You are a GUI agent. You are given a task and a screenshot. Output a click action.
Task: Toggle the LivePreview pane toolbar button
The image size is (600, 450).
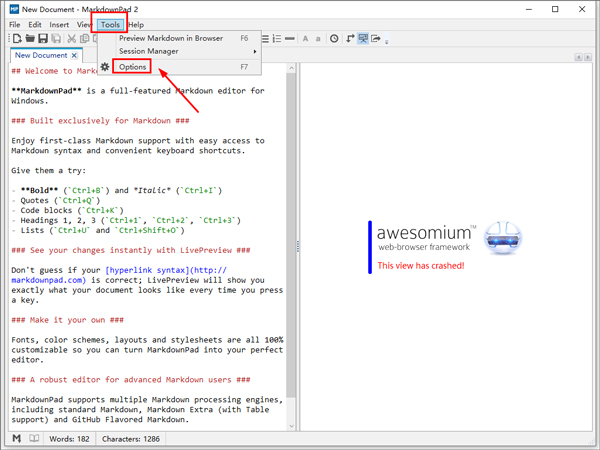[363, 39]
